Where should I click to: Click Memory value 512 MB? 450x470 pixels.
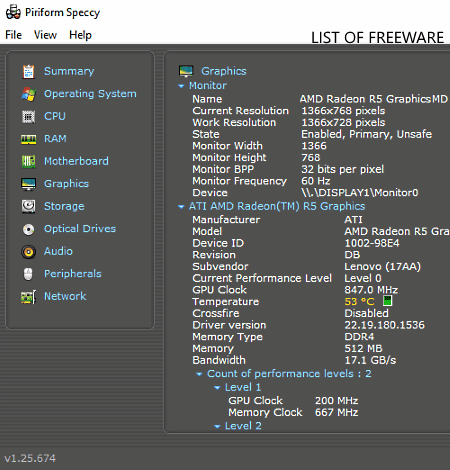point(363,348)
